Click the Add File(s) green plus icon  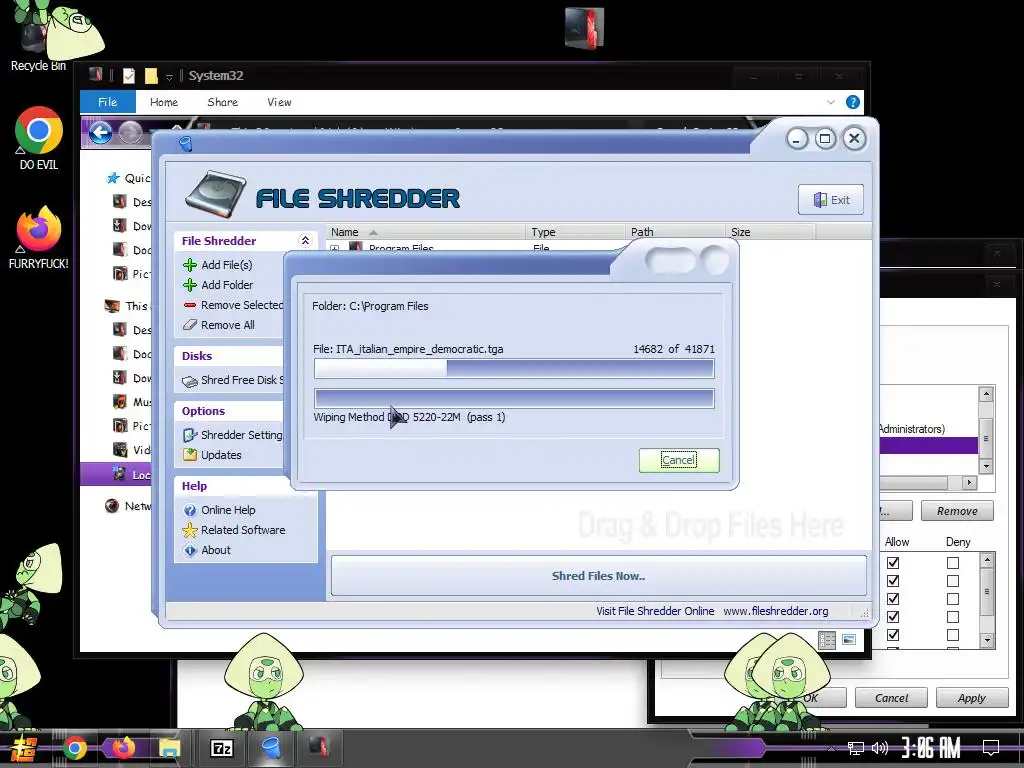(190, 265)
